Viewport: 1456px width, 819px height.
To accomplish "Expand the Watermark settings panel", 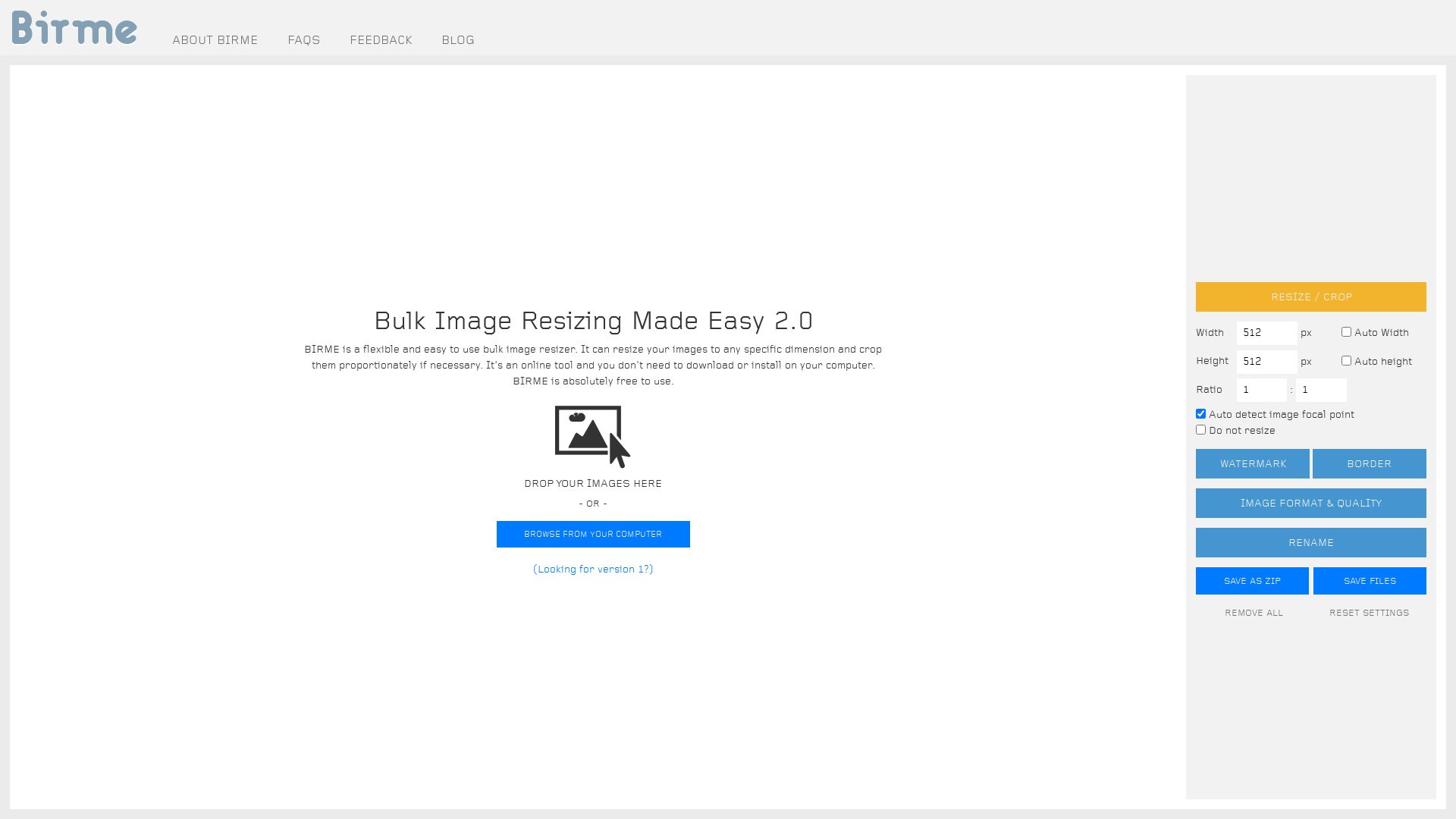I will 1252,463.
